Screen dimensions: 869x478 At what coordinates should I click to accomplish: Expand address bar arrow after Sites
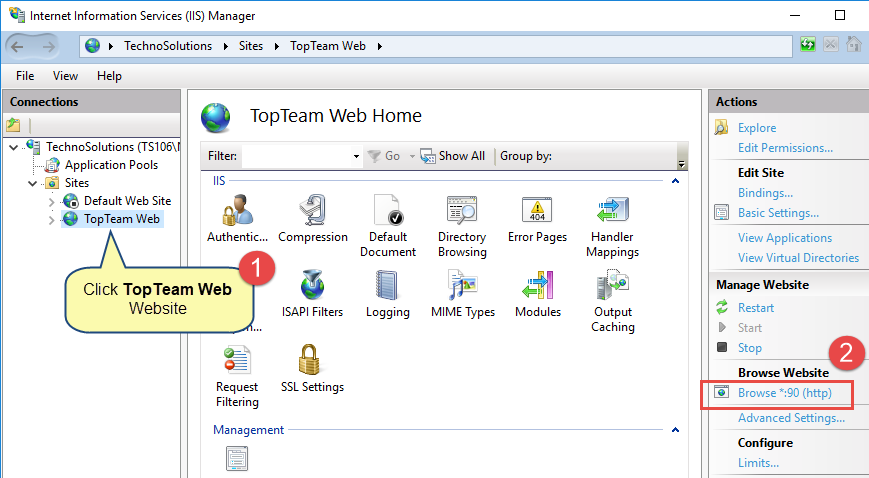(277, 47)
